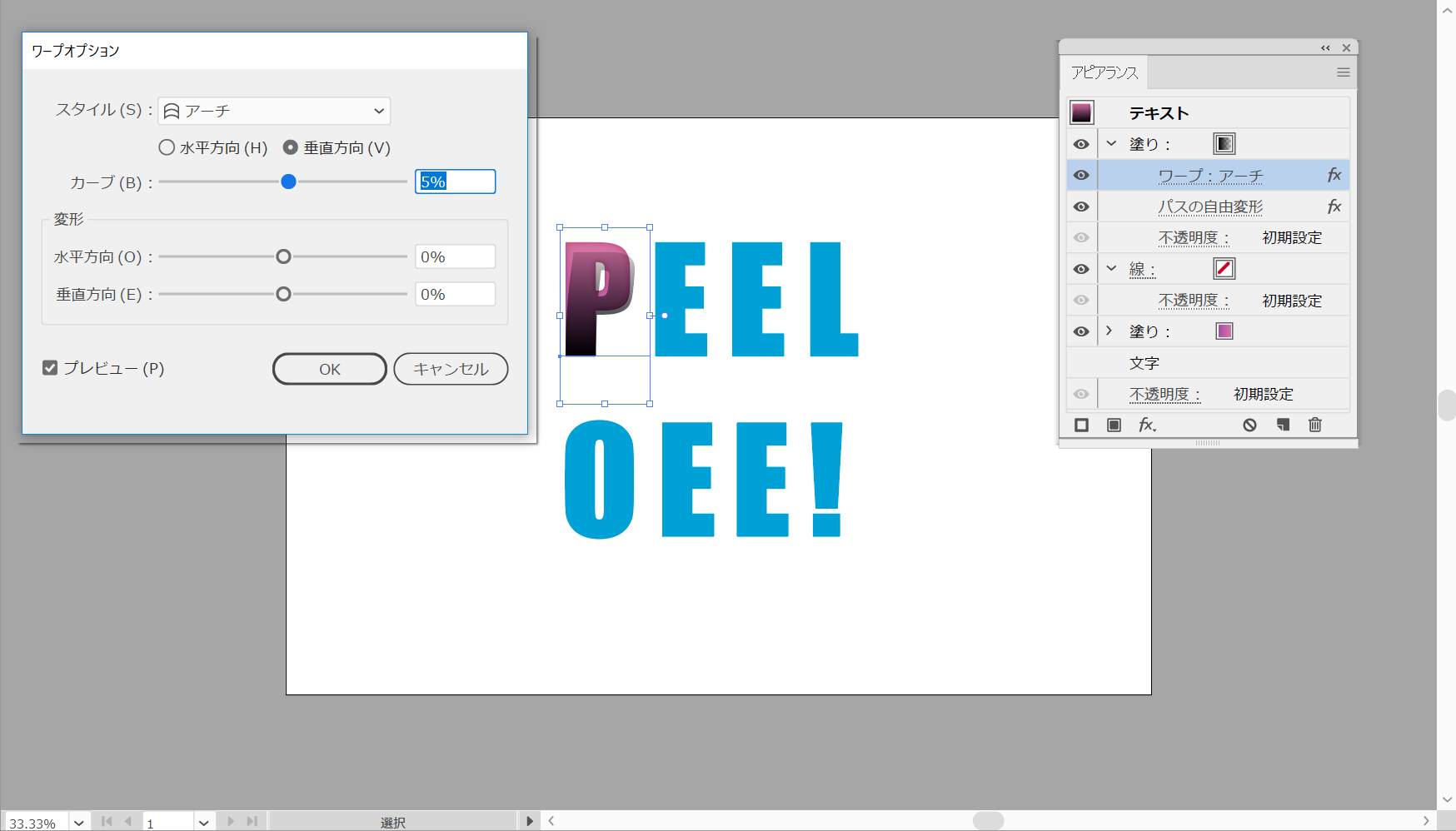
Task: Click Duplicate Selected Item icon
Action: [x=1283, y=425]
